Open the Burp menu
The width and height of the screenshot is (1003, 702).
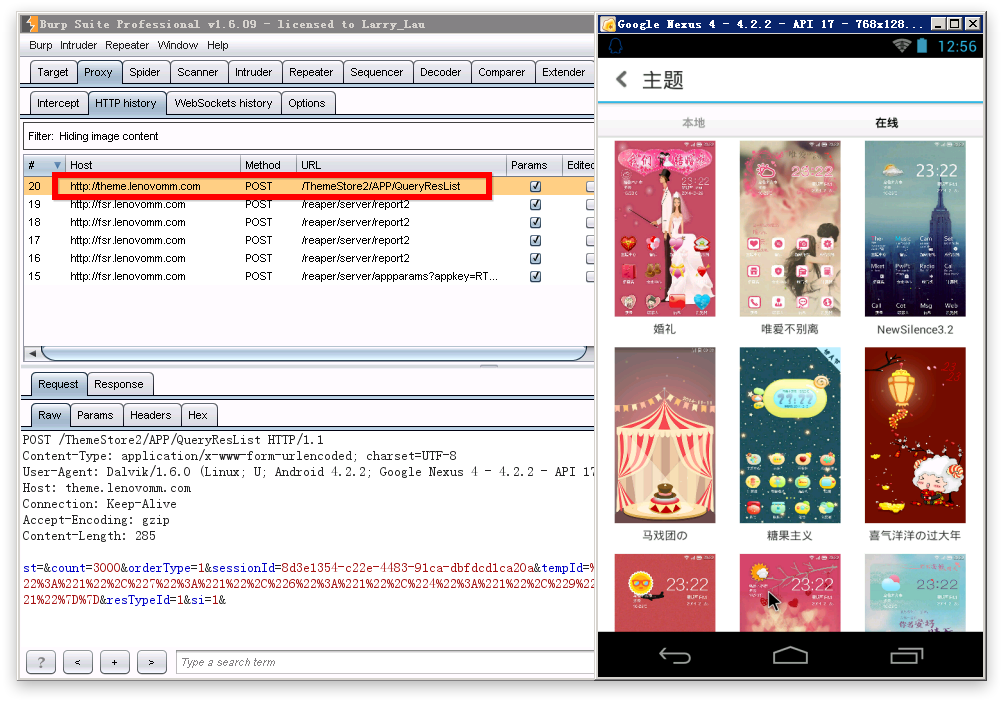[40, 45]
